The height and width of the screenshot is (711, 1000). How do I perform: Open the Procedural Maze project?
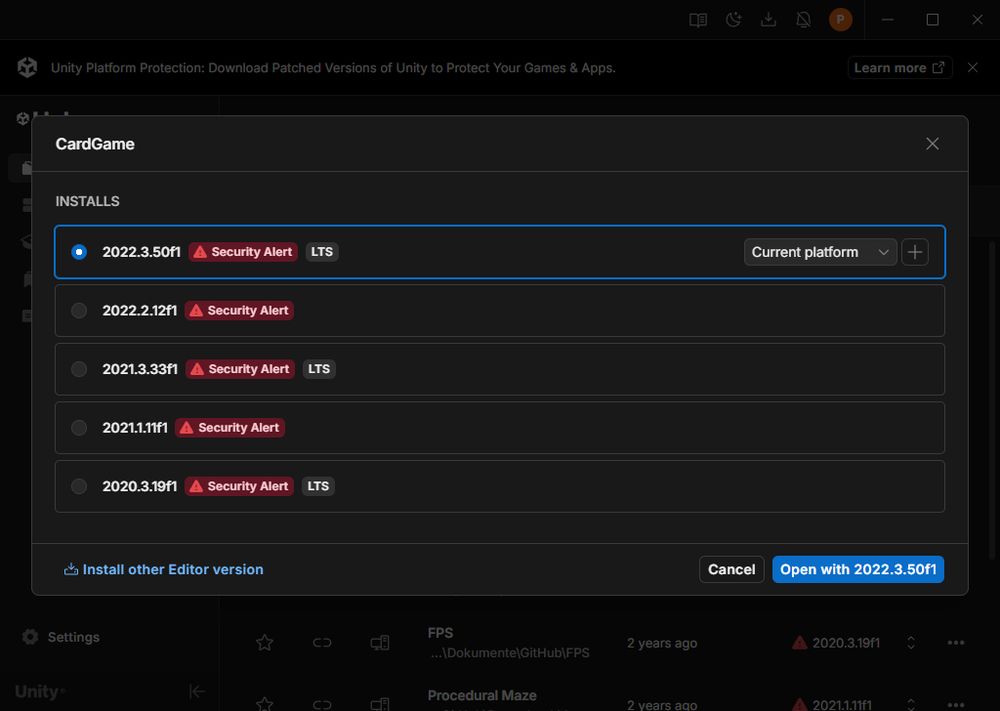pos(482,695)
